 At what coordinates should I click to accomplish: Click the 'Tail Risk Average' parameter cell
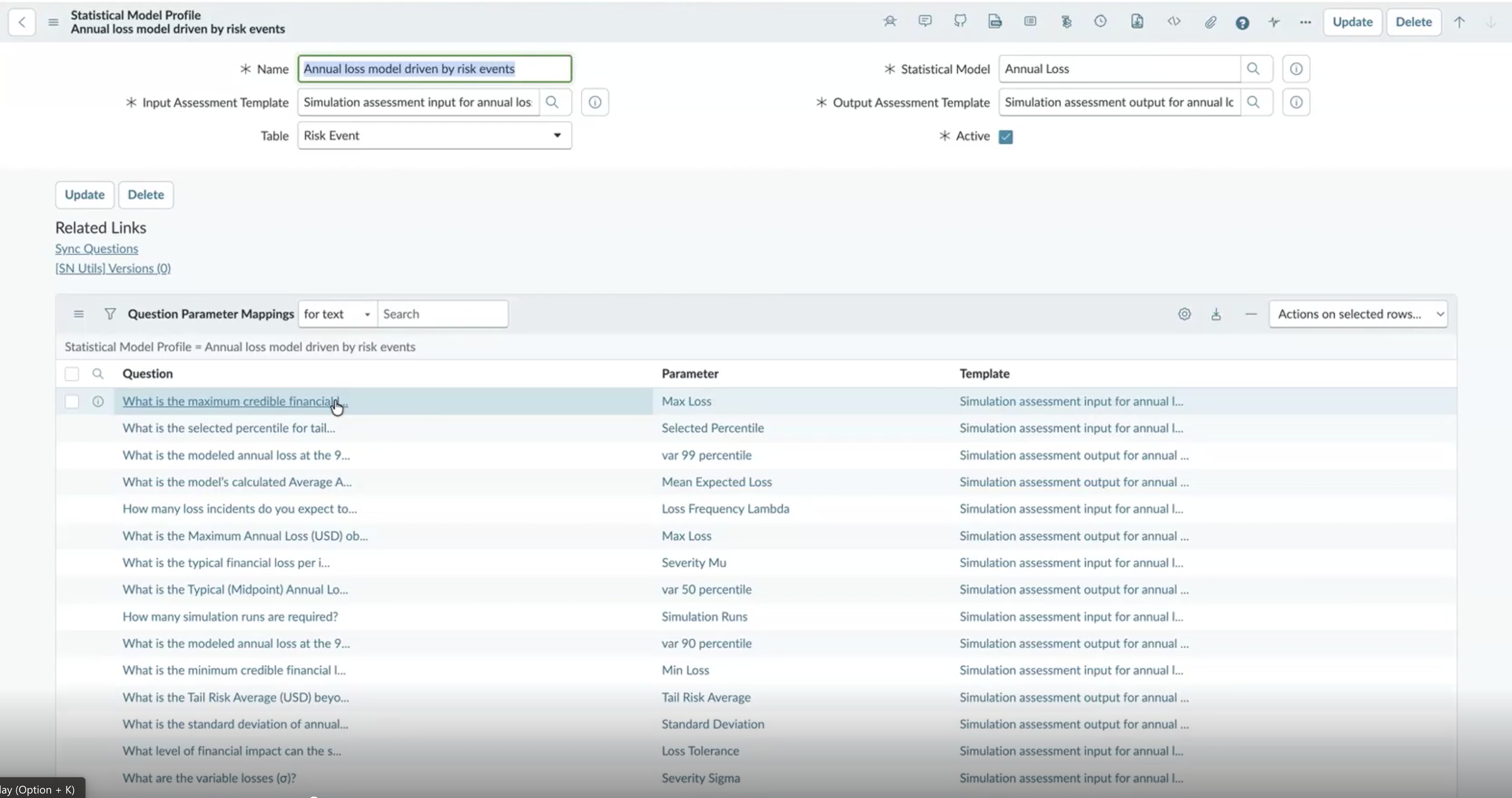point(706,698)
